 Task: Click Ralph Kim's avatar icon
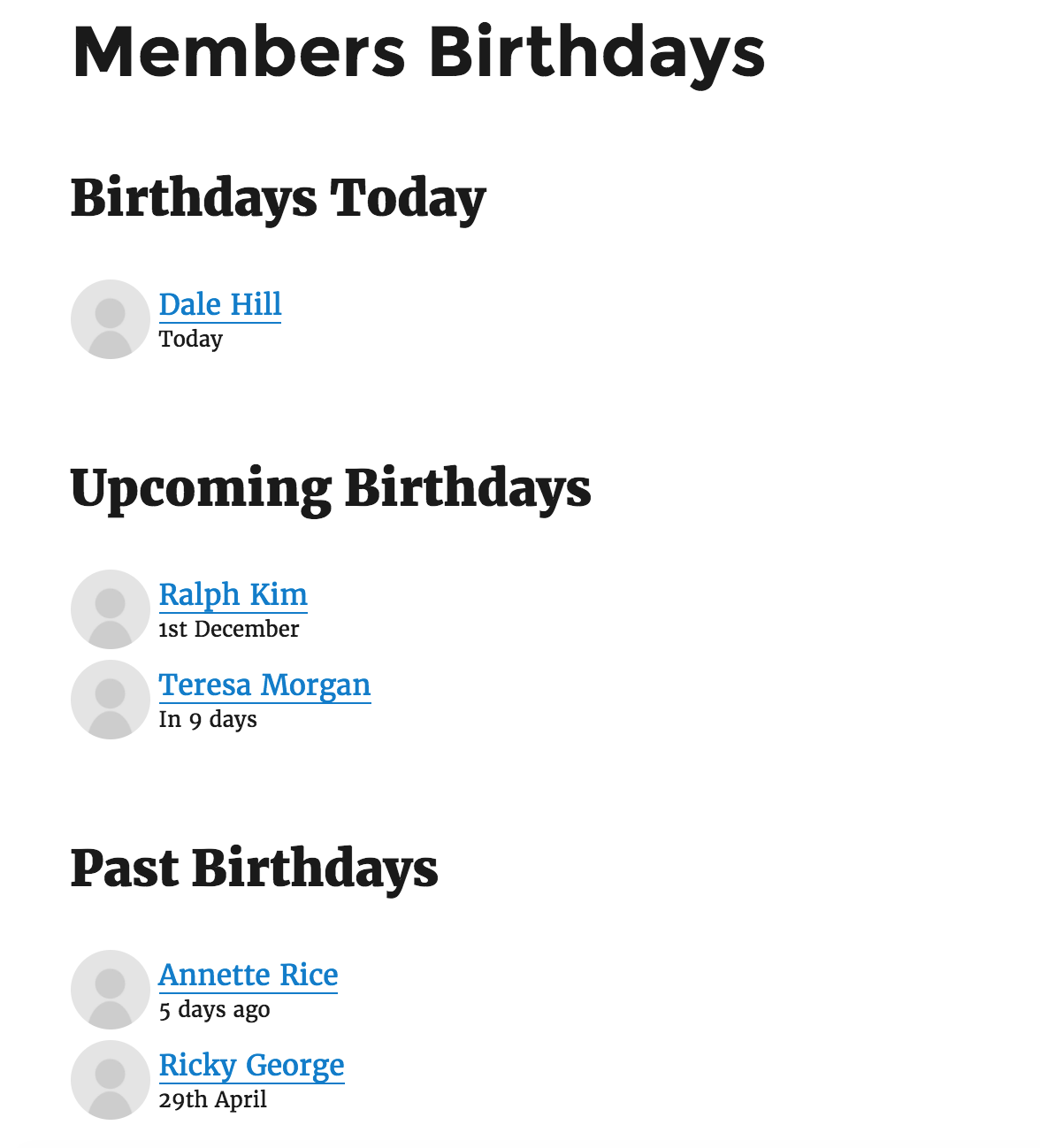[x=110, y=609]
